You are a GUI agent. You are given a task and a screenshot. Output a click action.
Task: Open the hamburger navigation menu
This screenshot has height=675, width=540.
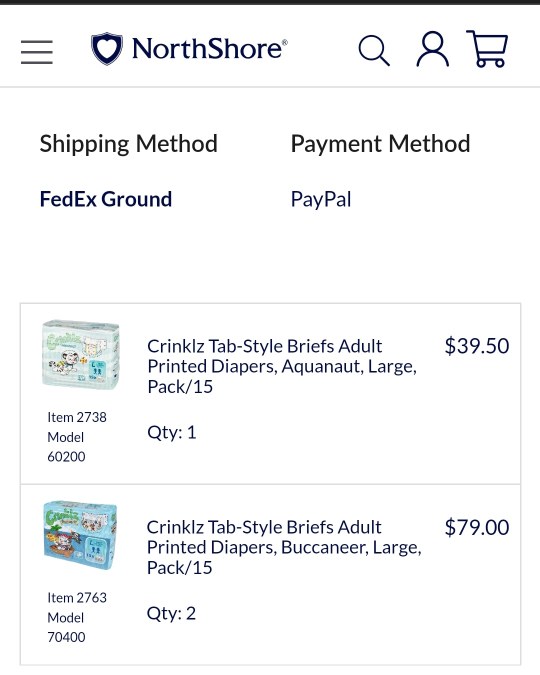(x=37, y=52)
